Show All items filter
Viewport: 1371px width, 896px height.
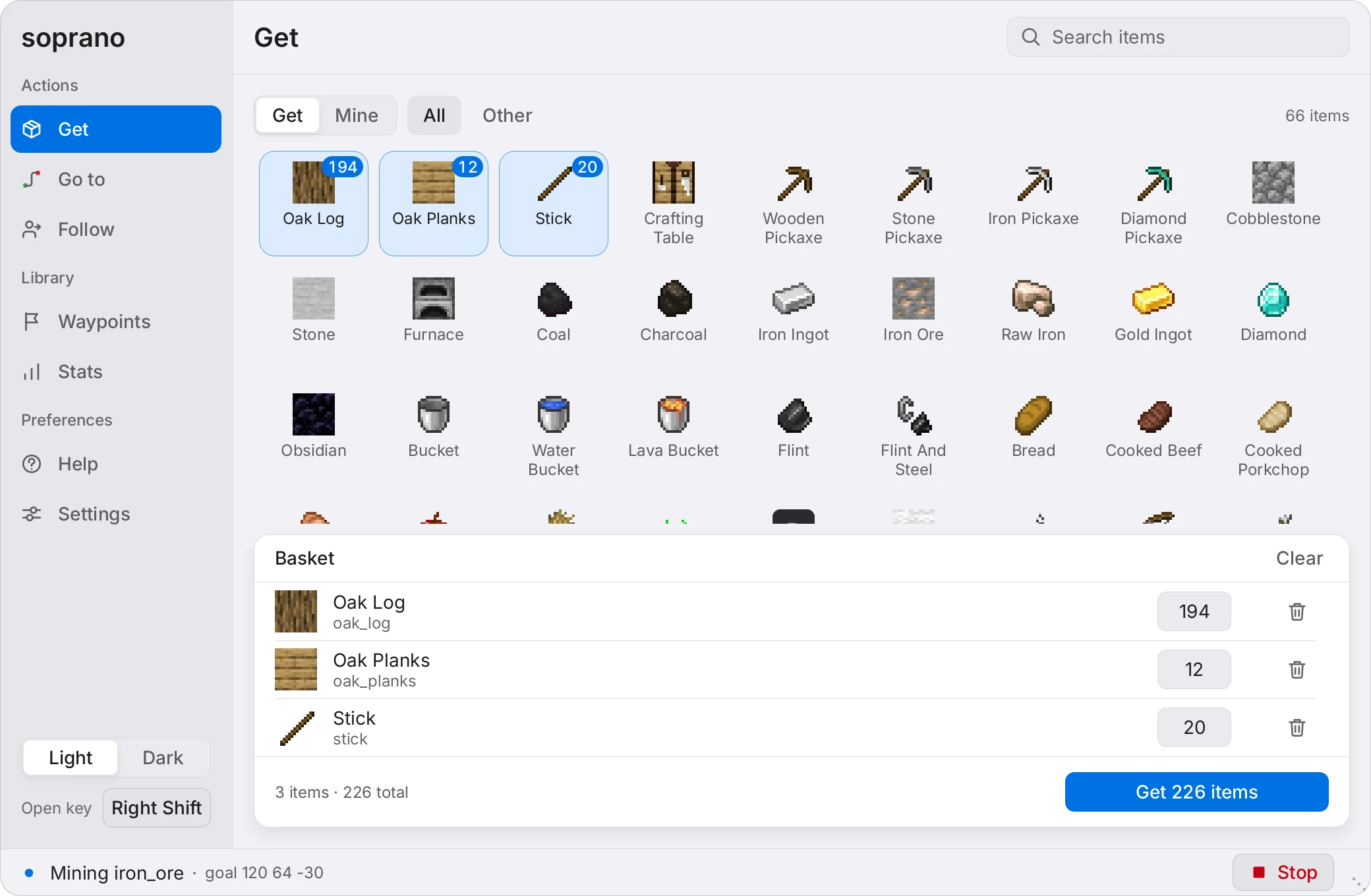point(434,115)
